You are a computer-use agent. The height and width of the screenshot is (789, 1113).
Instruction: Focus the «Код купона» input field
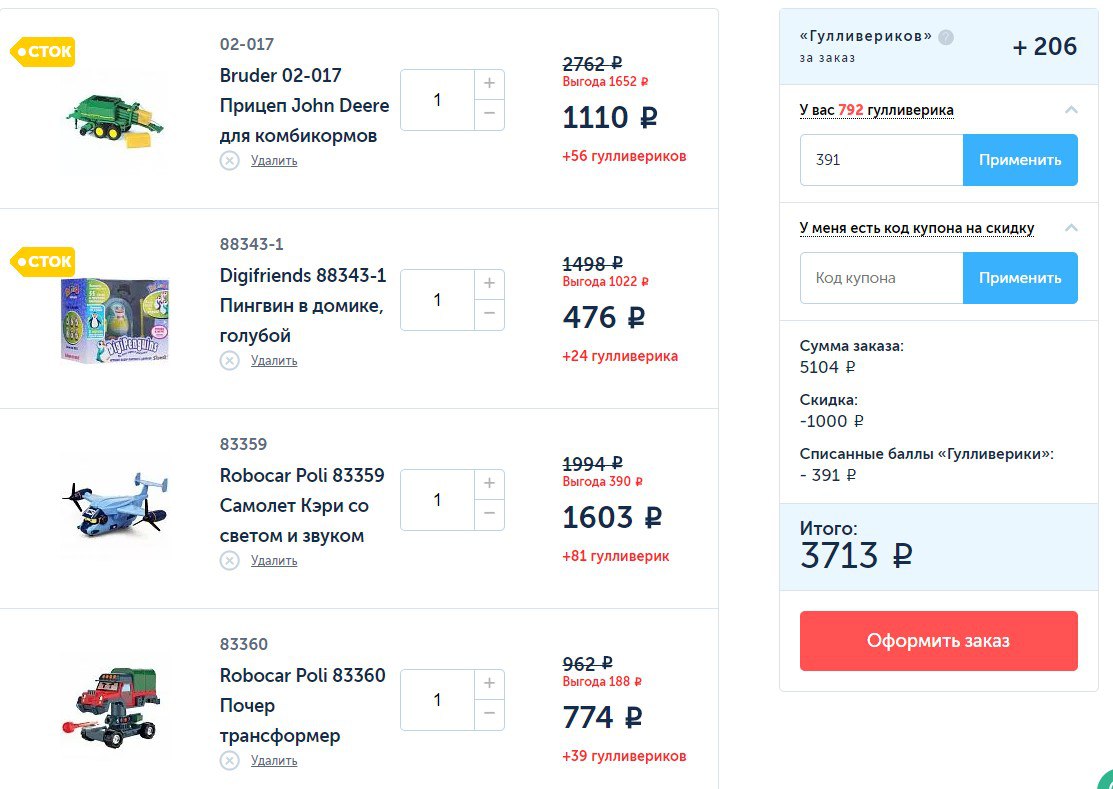[882, 277]
